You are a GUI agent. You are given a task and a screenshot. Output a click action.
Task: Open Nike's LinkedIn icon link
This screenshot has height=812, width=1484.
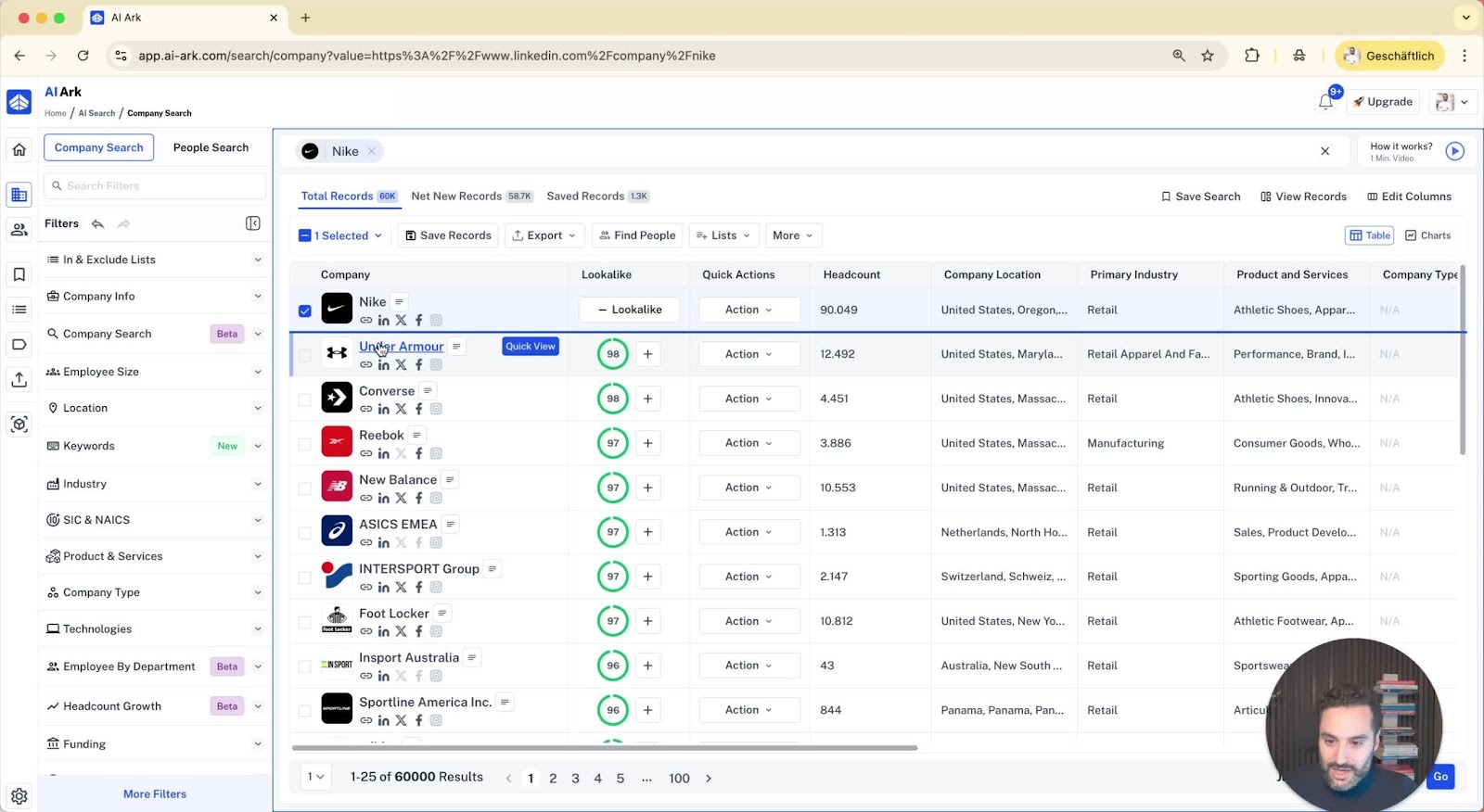[384, 321]
